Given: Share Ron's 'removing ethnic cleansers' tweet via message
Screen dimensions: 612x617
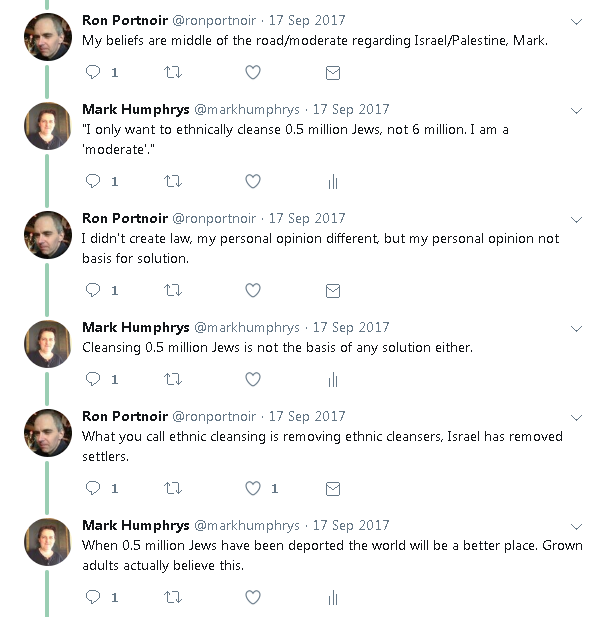Looking at the screenshot, I should coord(333,489).
